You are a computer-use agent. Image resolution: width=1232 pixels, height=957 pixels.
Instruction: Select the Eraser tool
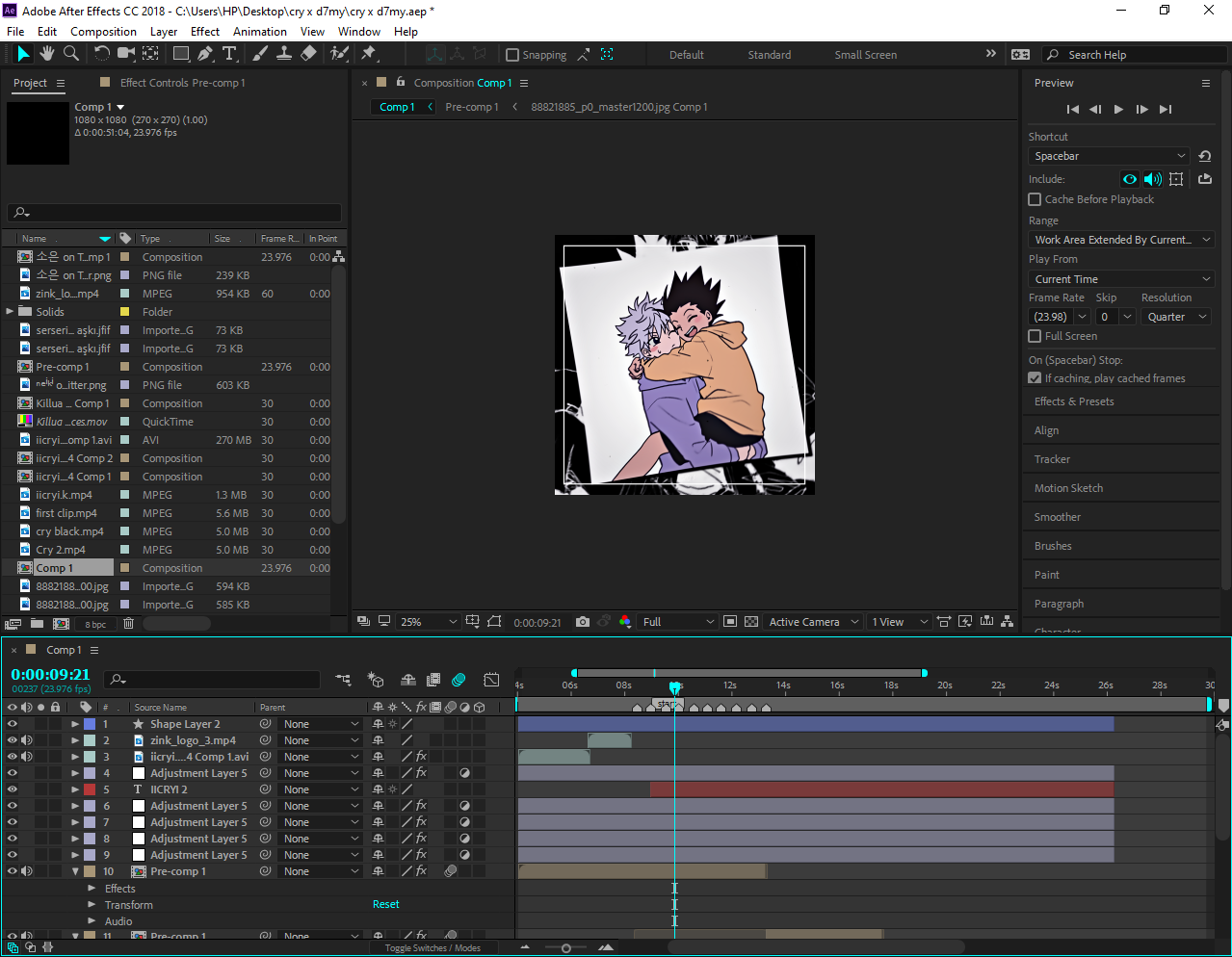pyautogui.click(x=308, y=54)
